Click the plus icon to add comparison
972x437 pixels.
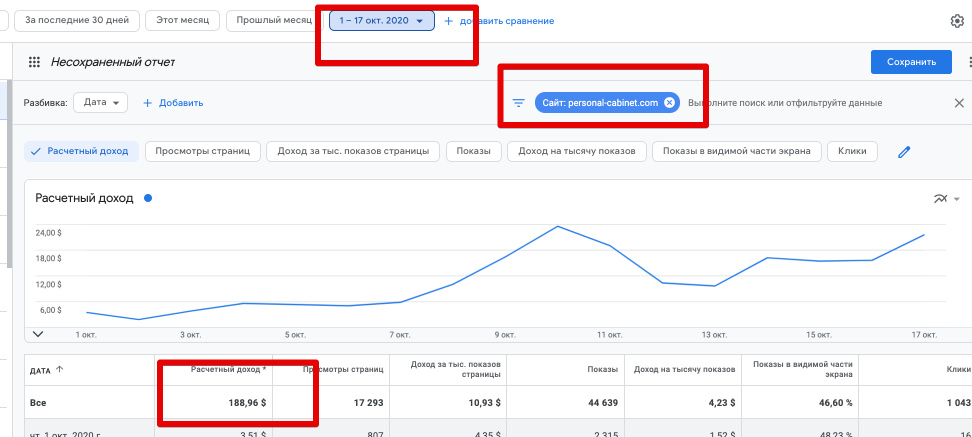tap(448, 21)
